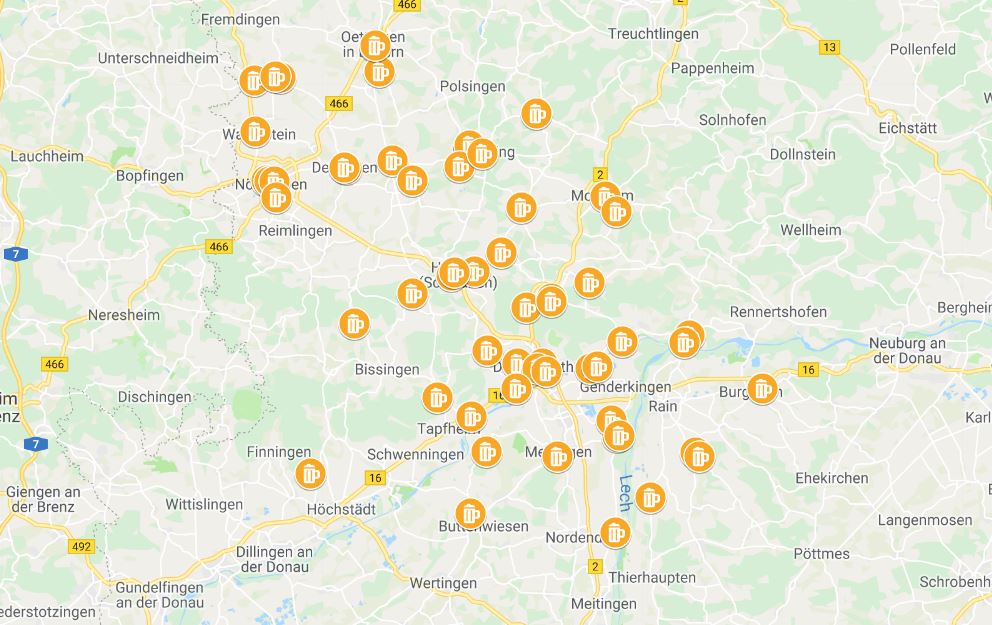The width and height of the screenshot is (992, 625).
Task: Click the beer marker just above Tapfheim
Action: tap(471, 417)
